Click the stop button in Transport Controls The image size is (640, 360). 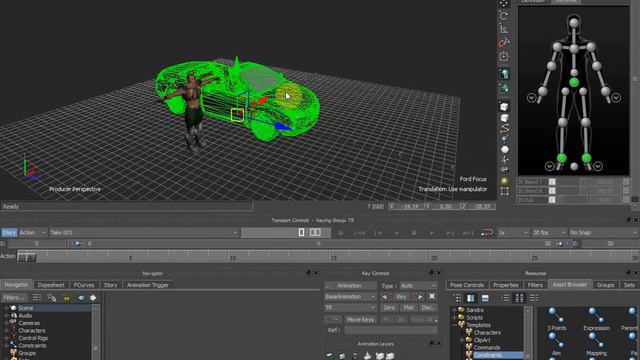pyautogui.click(x=413, y=233)
